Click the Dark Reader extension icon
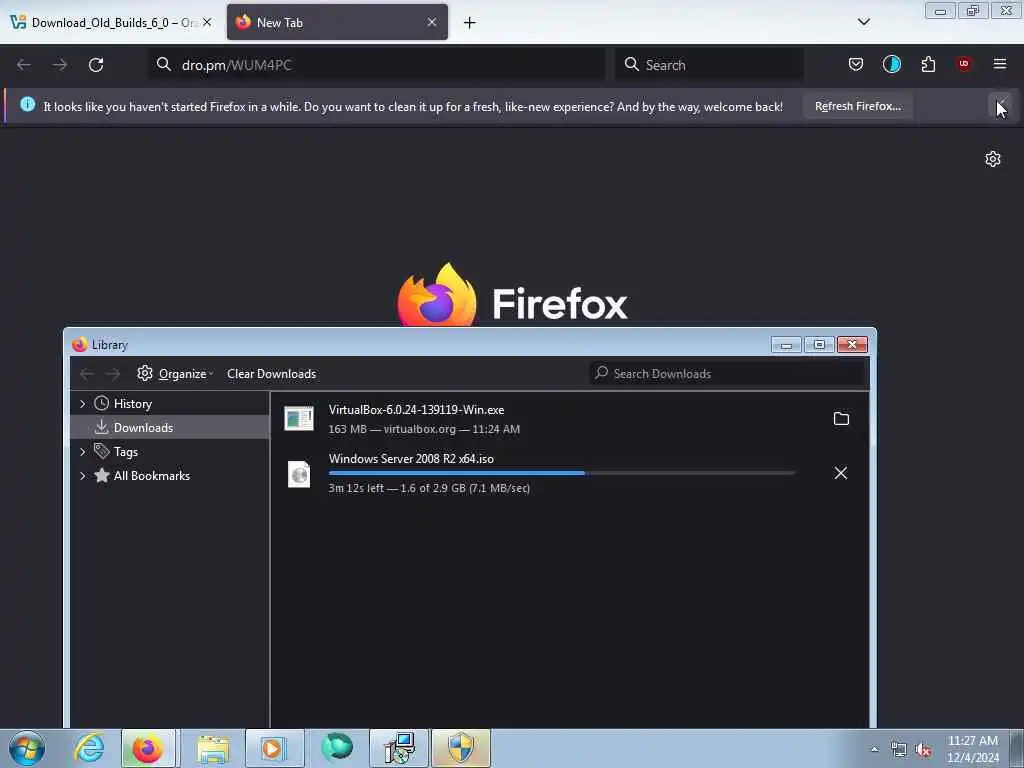Screen dimensions: 1024x768 pyautogui.click(x=891, y=64)
